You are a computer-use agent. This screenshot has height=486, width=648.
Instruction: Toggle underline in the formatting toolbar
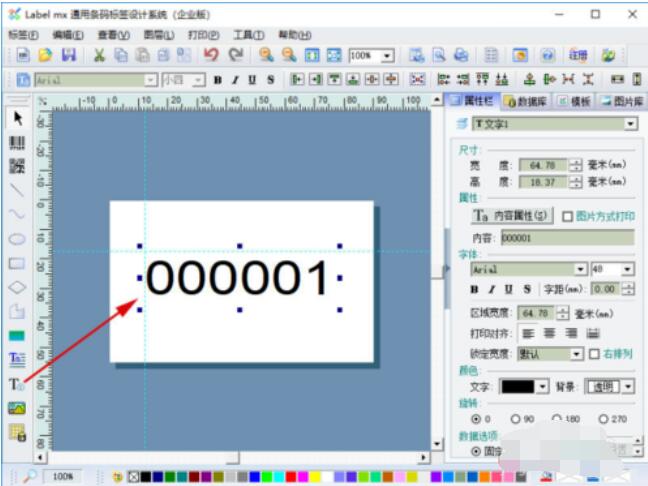[253, 80]
